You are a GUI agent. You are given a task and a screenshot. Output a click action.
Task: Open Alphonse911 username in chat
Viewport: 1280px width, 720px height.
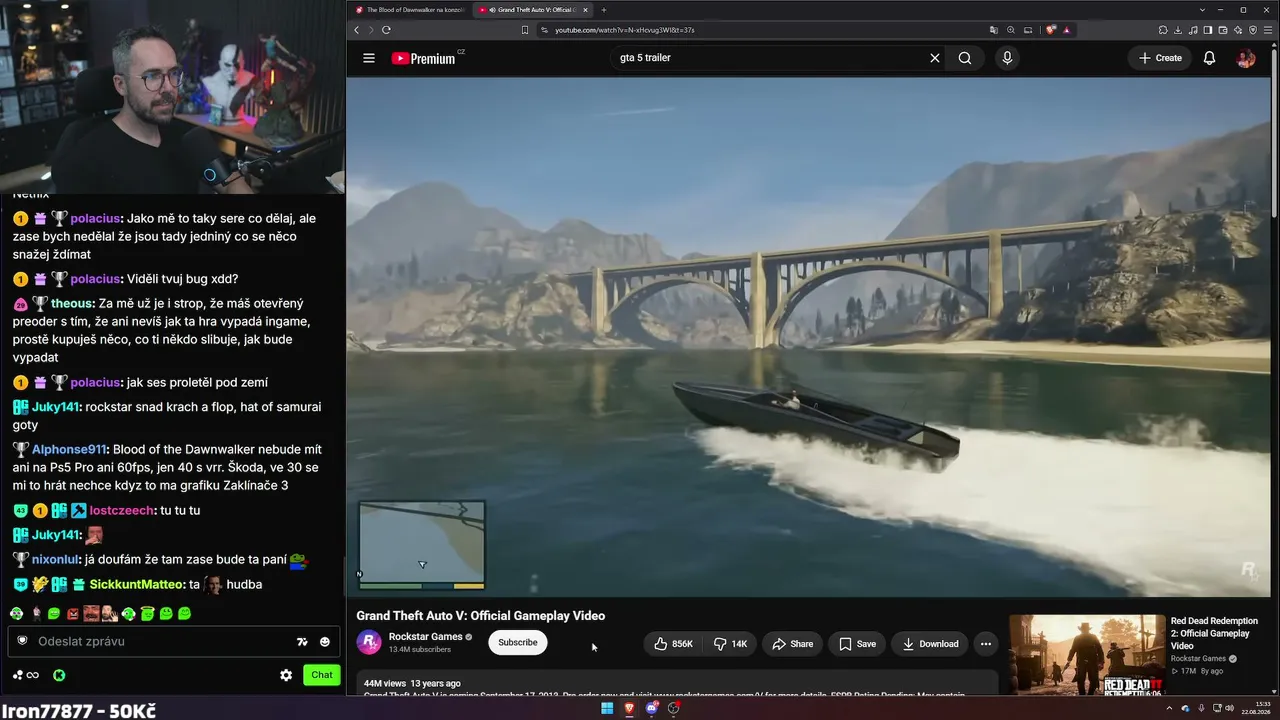coord(70,449)
